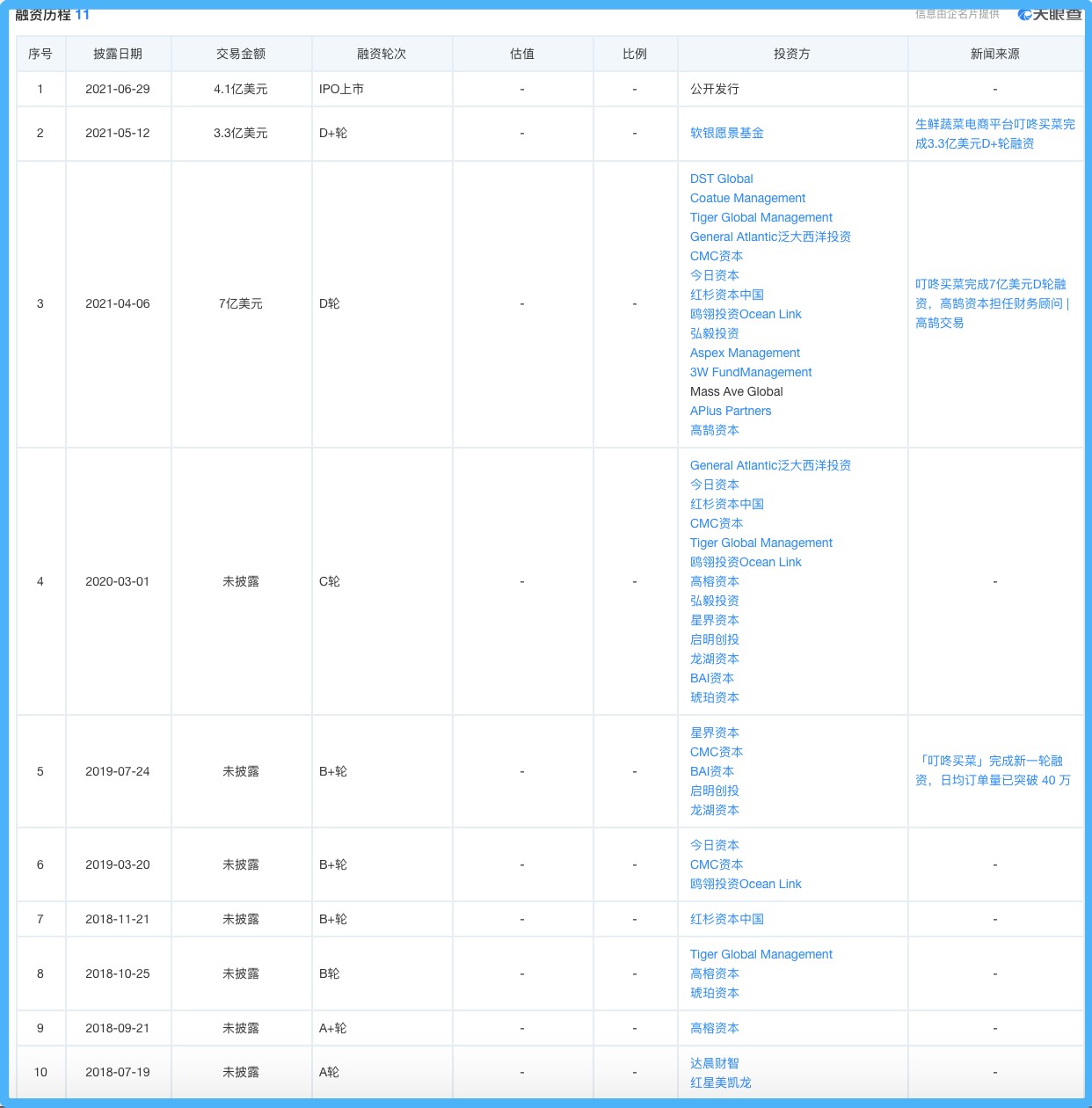This screenshot has width=1092, height=1108.
Task: Click 鸥翎投资Ocean Link in the 2019-03-20 row
Action: 746,884
